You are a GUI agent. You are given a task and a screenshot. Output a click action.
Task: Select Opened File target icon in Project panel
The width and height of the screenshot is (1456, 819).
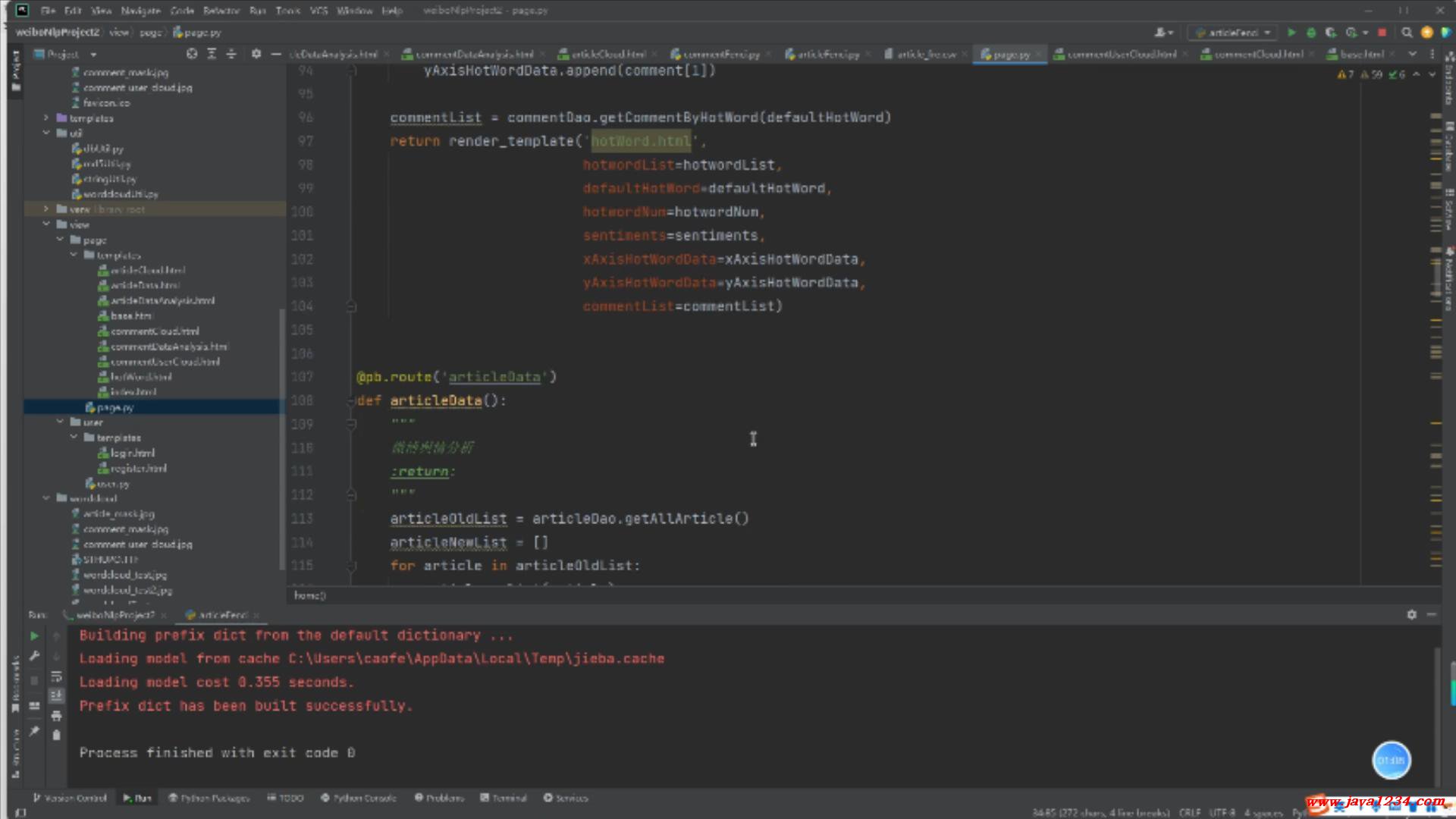pyautogui.click(x=192, y=54)
